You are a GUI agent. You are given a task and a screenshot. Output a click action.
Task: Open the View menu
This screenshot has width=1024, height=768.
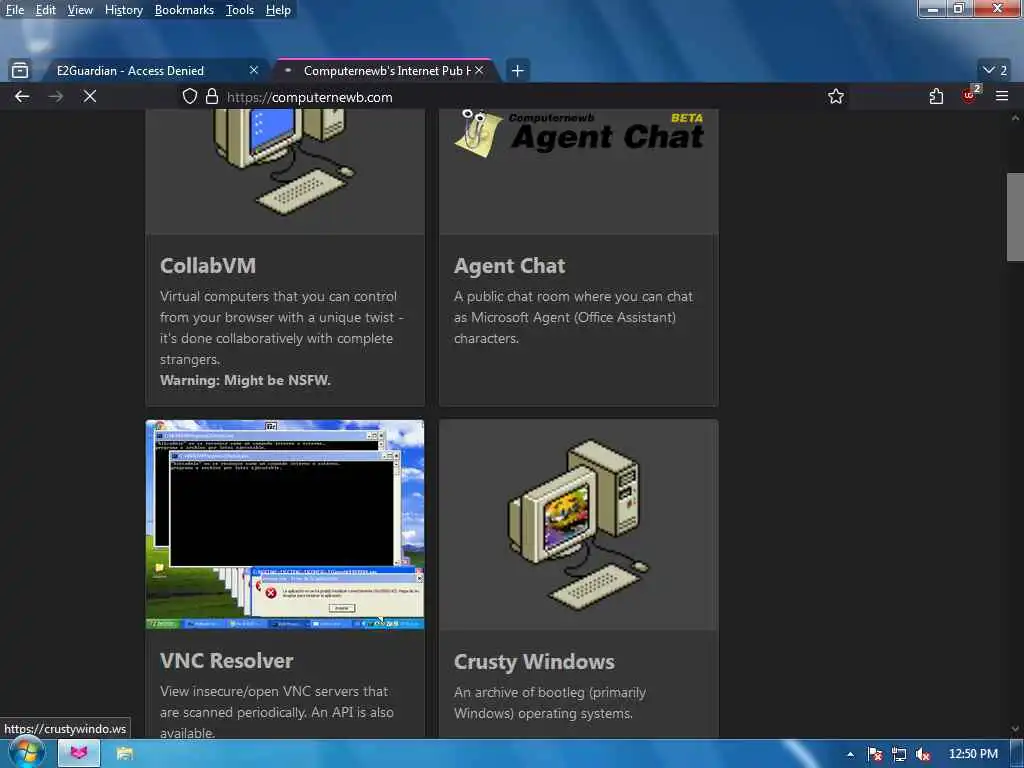80,10
